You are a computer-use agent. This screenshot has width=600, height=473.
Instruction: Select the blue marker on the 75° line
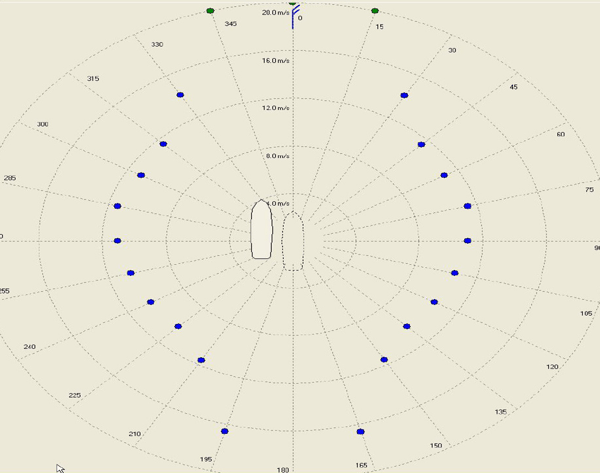467,206
